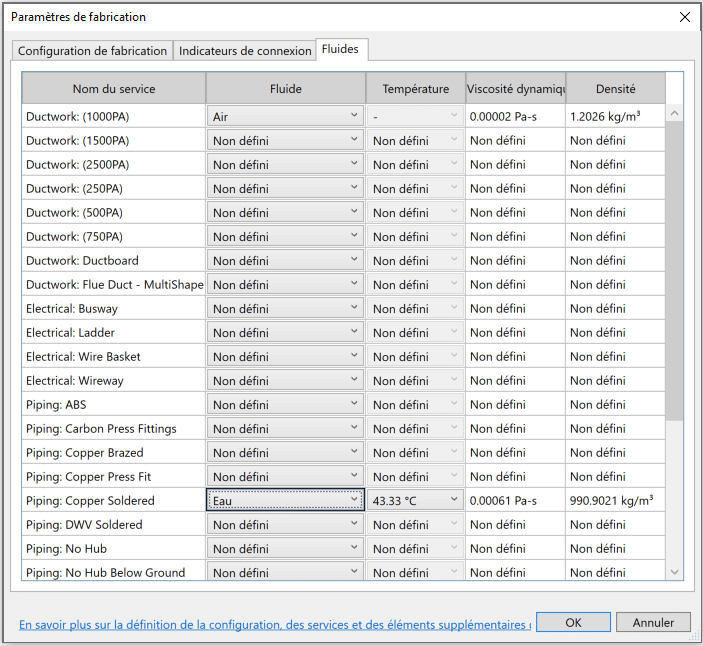Open the Eau fluid dropdown for Copper Soldered
The width and height of the screenshot is (703, 646).
[285, 500]
